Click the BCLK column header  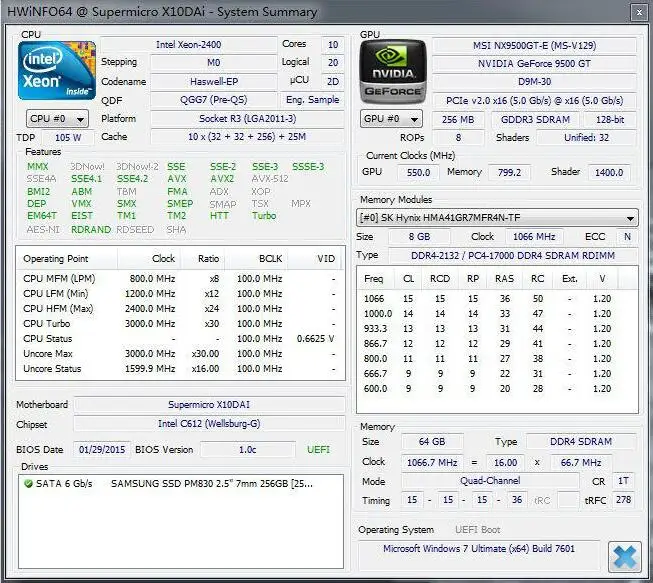(x=255, y=259)
